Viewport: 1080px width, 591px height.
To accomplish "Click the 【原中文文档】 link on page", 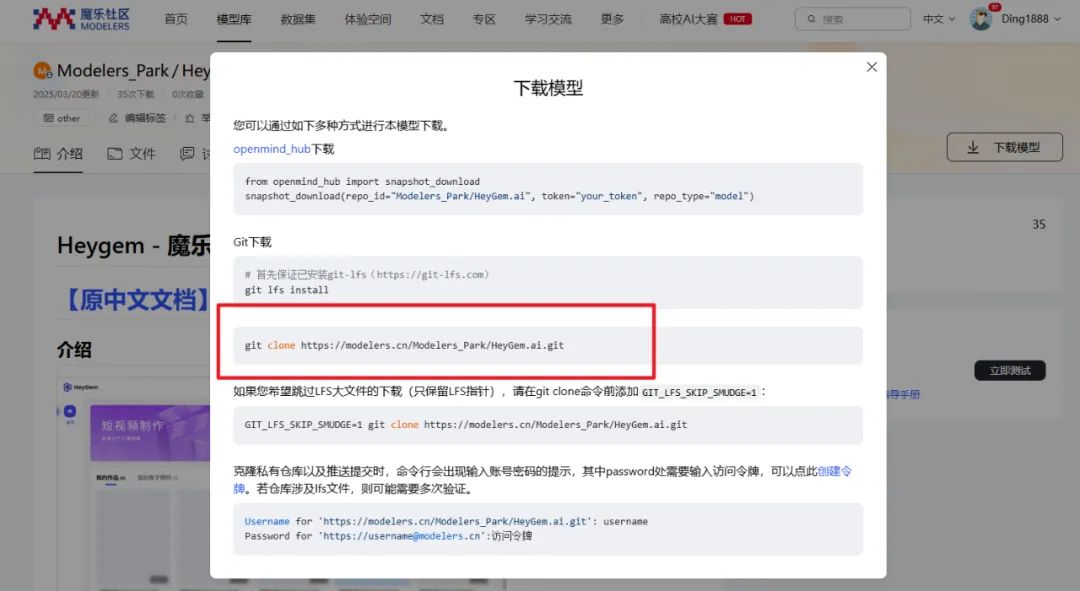I will click(134, 299).
